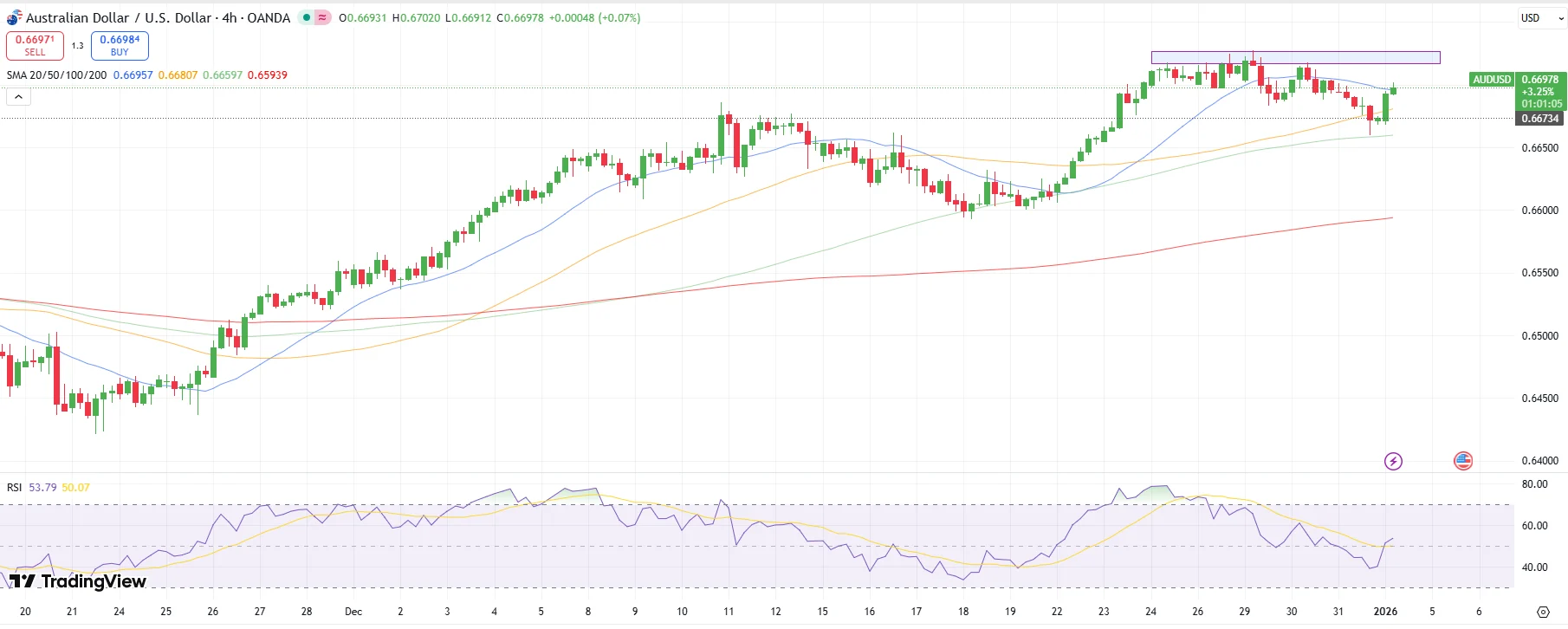Click the RSI 80.00 scale label
Screen dimensions: 1568x629
[x=1534, y=484]
